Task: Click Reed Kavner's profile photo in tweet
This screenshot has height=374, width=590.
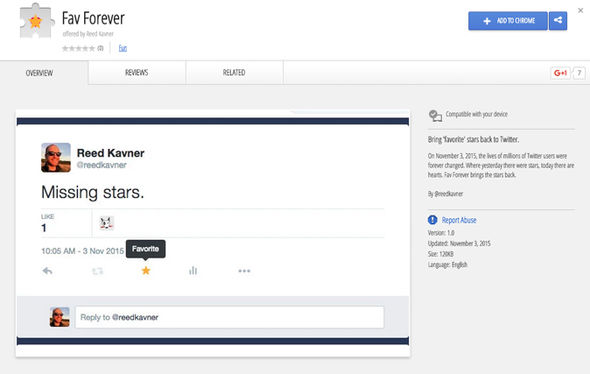Action: click(x=56, y=157)
